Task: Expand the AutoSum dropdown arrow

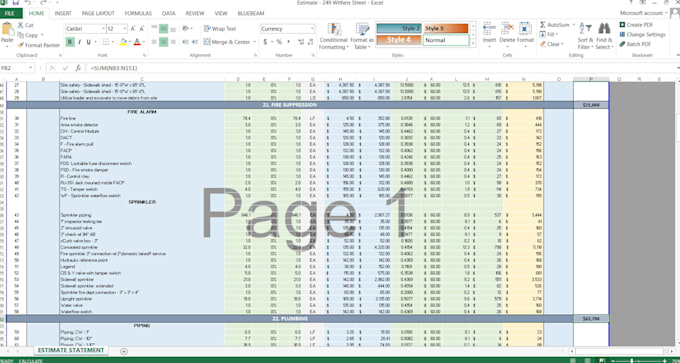Action: click(x=574, y=25)
